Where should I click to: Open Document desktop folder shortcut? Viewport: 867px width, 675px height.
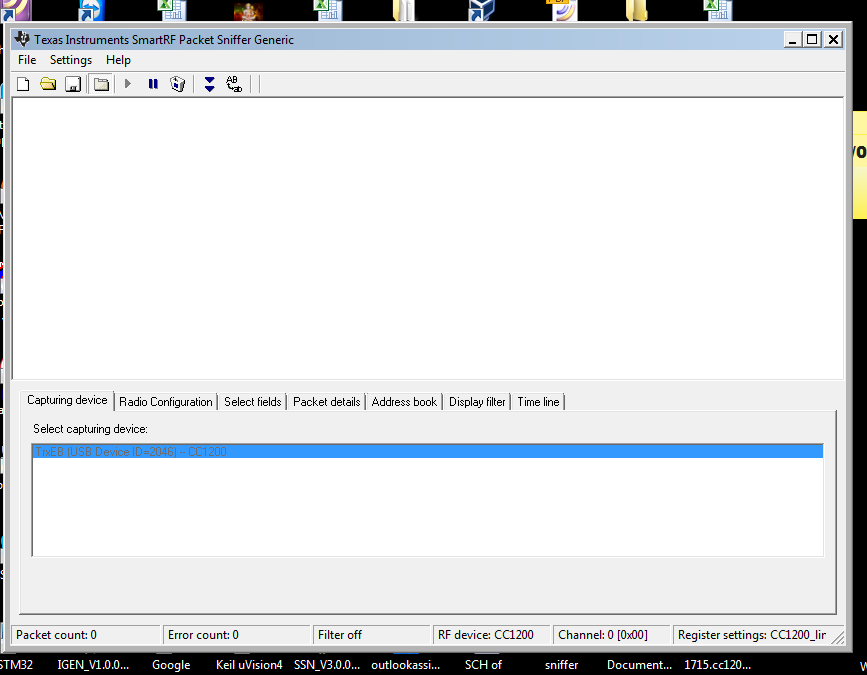point(639,664)
